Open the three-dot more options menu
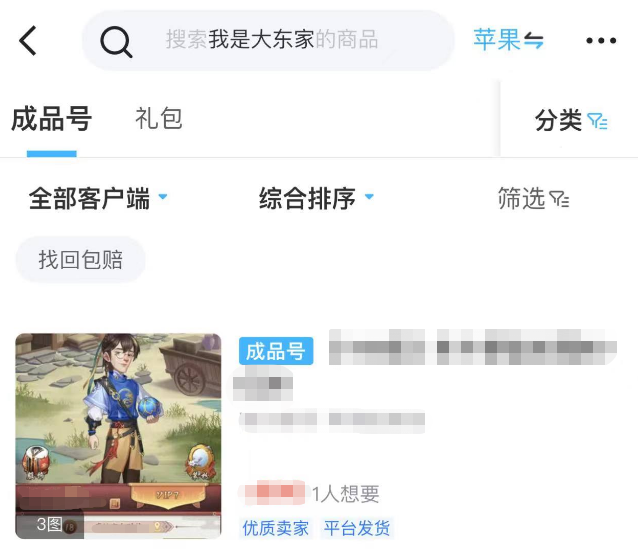Viewport: 638px width, 554px height. tap(601, 40)
